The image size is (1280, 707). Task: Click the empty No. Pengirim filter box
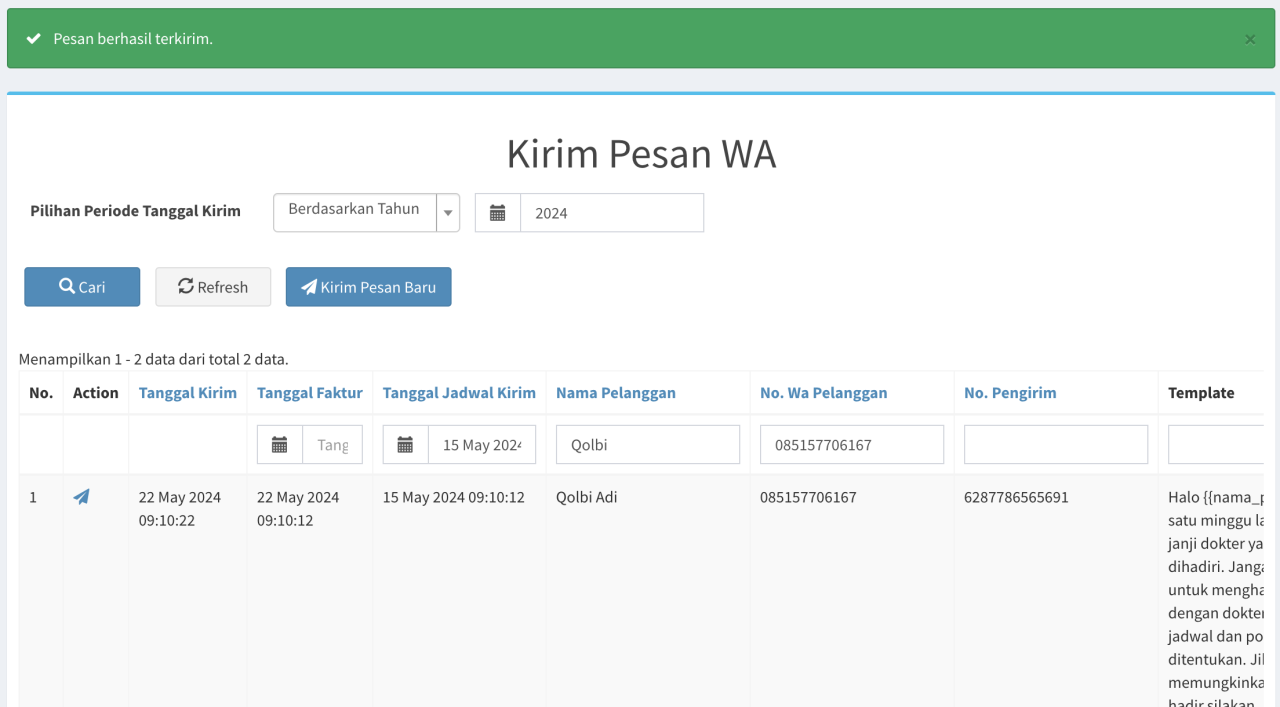(x=1055, y=445)
